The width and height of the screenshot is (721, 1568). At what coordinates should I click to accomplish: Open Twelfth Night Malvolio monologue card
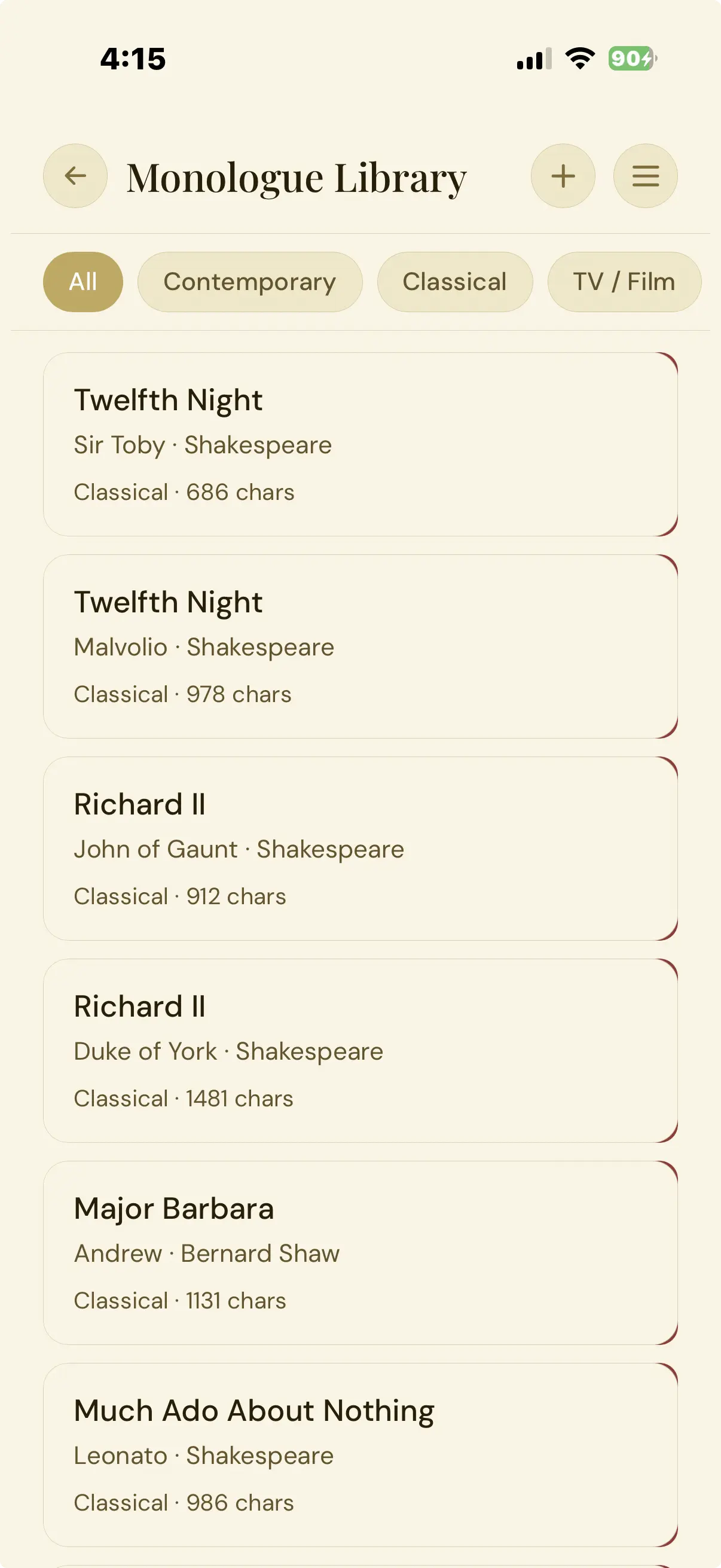coord(360,646)
